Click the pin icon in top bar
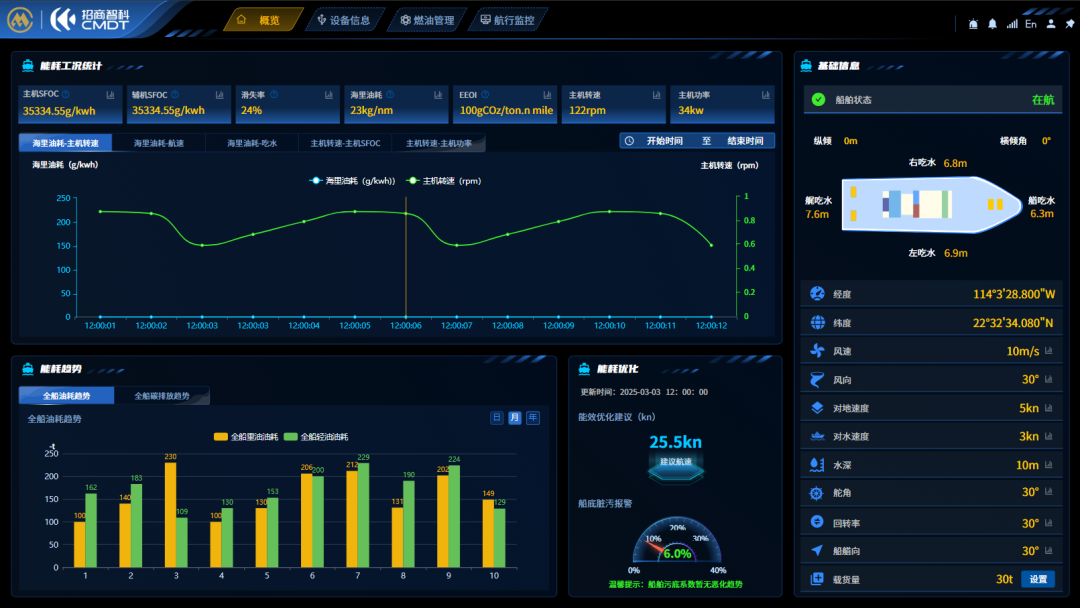 click(x=1070, y=23)
